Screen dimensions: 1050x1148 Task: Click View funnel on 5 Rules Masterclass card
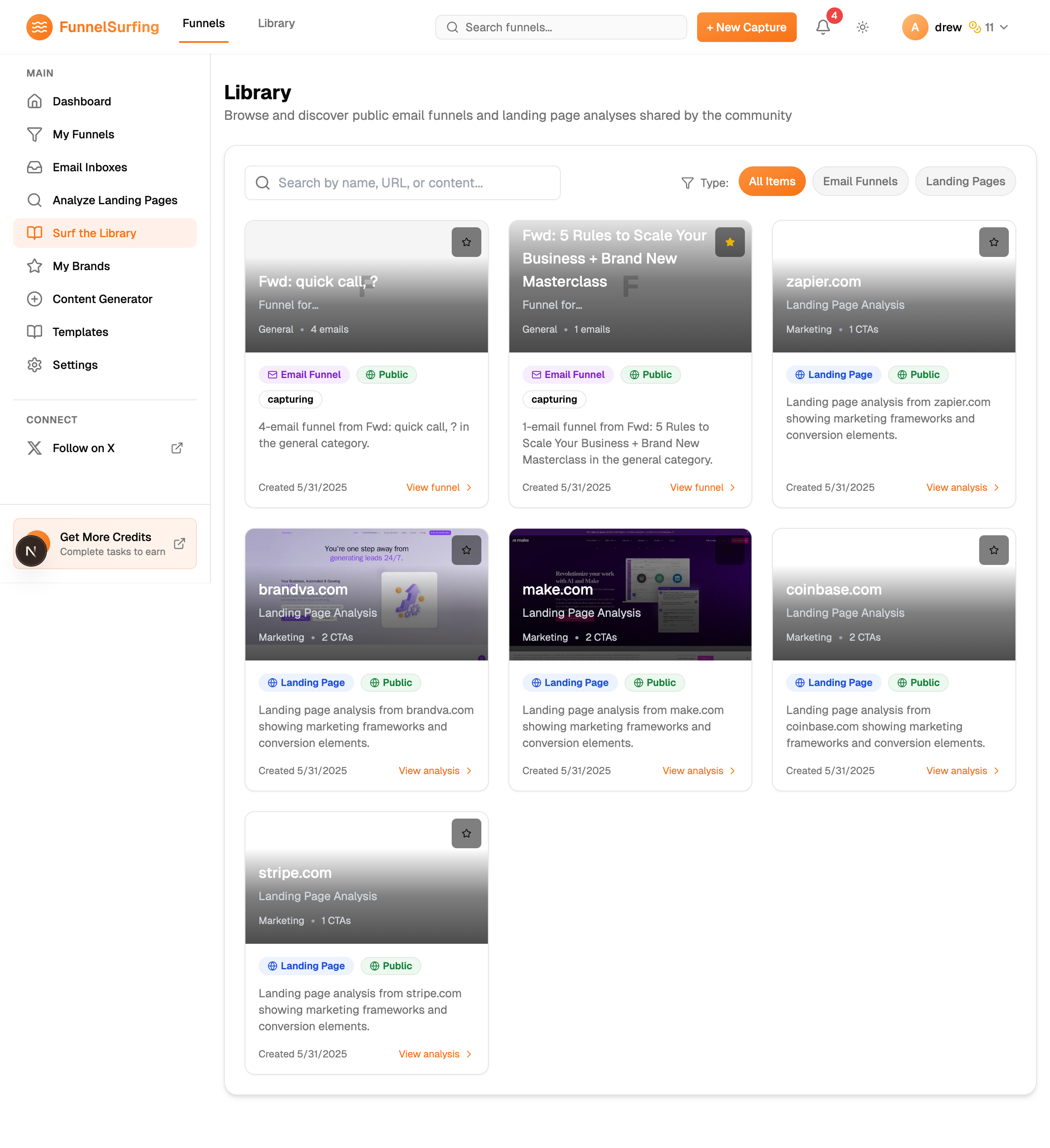click(702, 488)
